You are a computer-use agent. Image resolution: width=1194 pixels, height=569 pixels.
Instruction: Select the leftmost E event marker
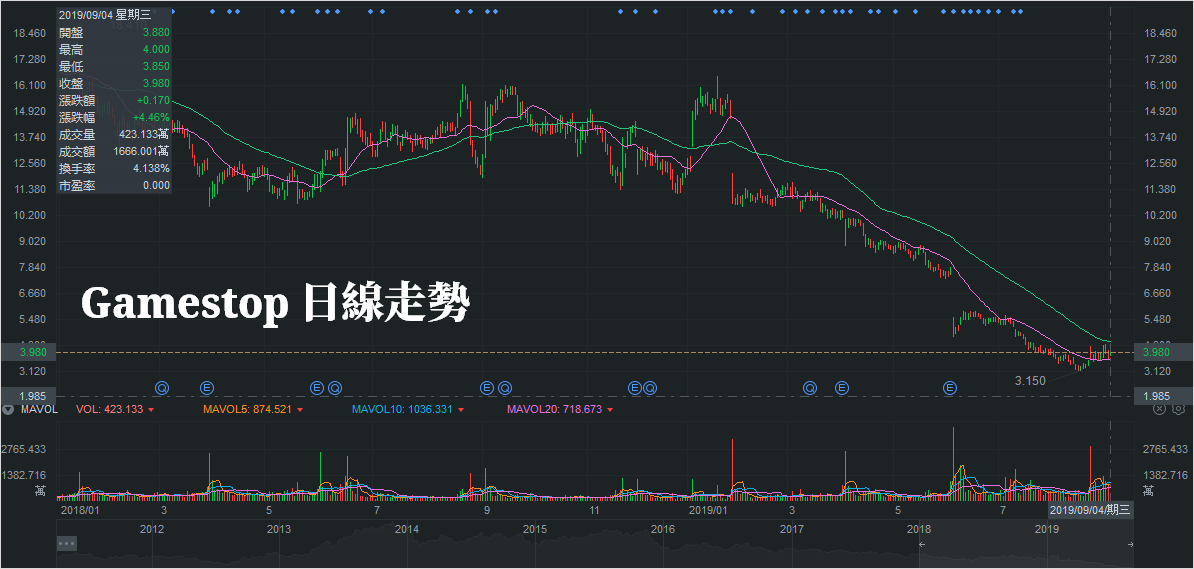(x=207, y=387)
